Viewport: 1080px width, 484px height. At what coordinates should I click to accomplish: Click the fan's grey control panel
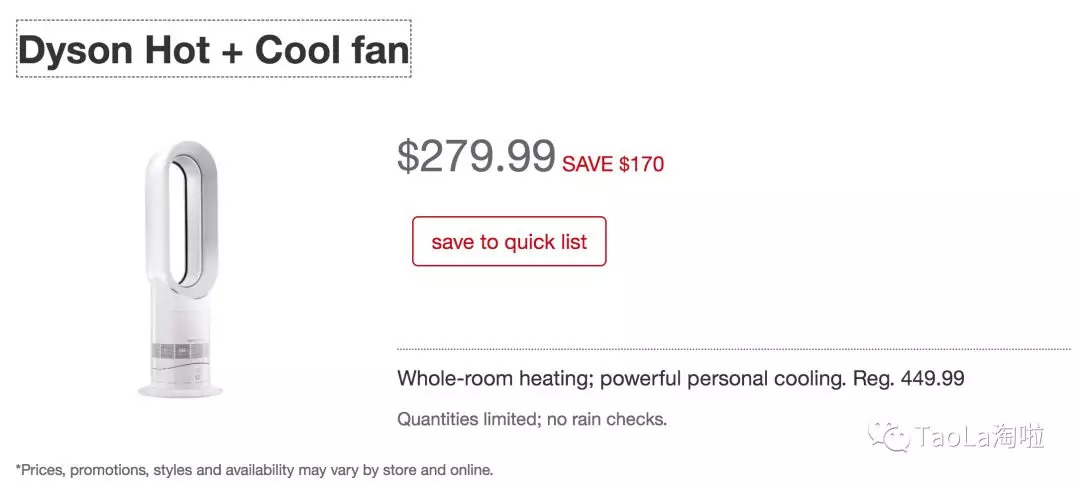[x=181, y=351]
